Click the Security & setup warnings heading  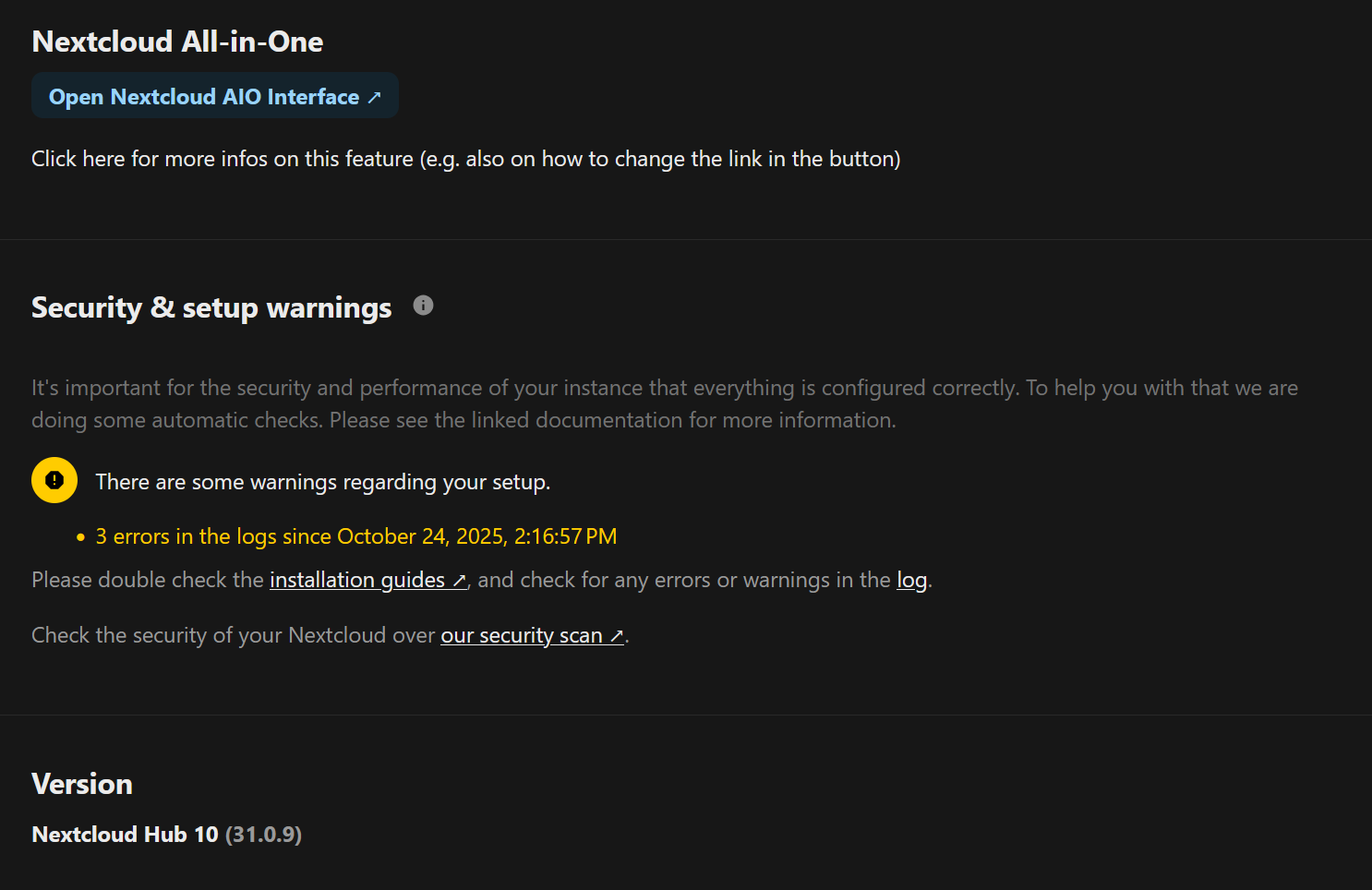[x=211, y=307]
